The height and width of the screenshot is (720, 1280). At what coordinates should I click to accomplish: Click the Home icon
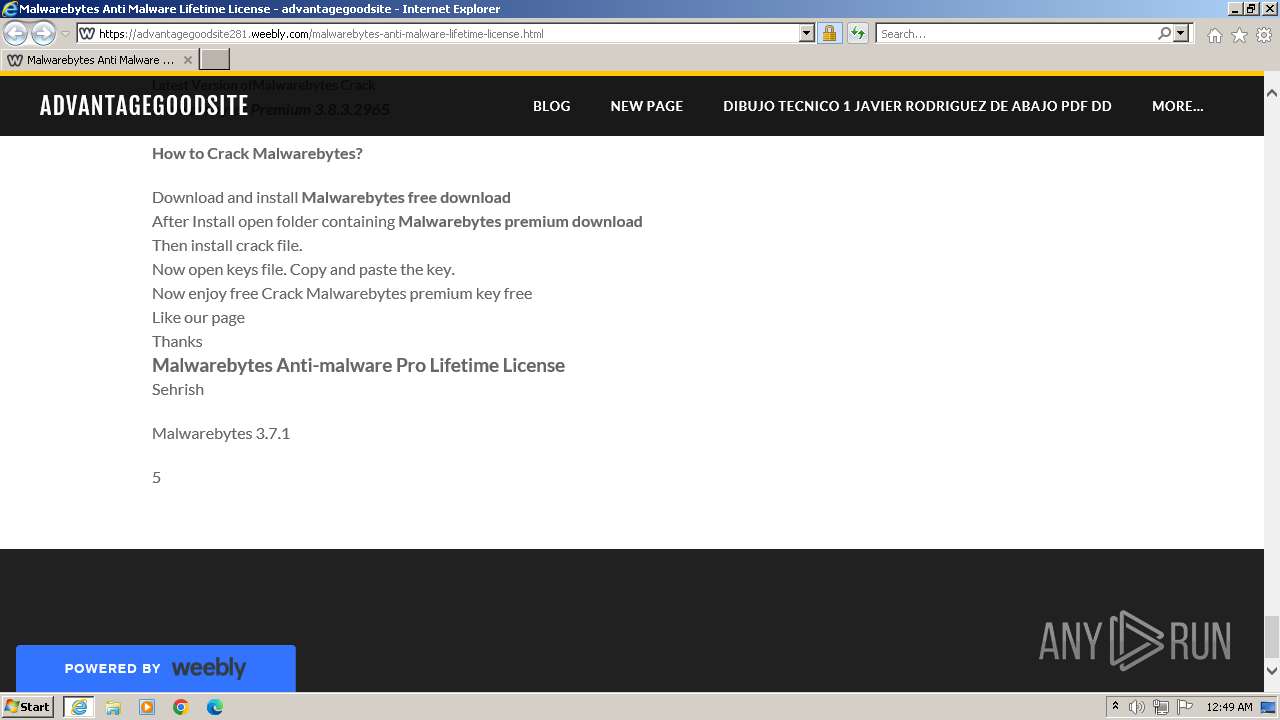click(x=1214, y=35)
